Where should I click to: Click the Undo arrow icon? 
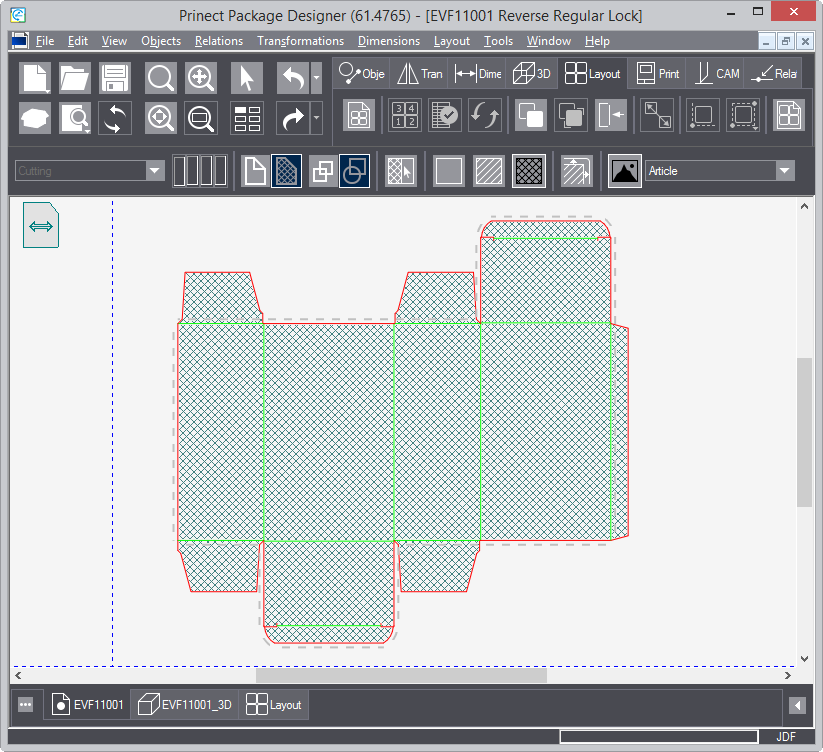(292, 78)
